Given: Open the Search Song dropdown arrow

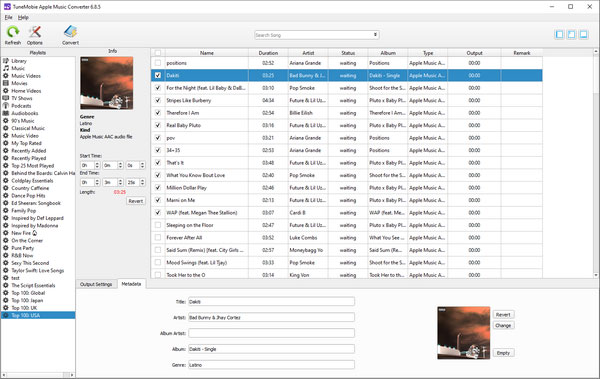Looking at the screenshot, I should pyautogui.click(x=375, y=35).
